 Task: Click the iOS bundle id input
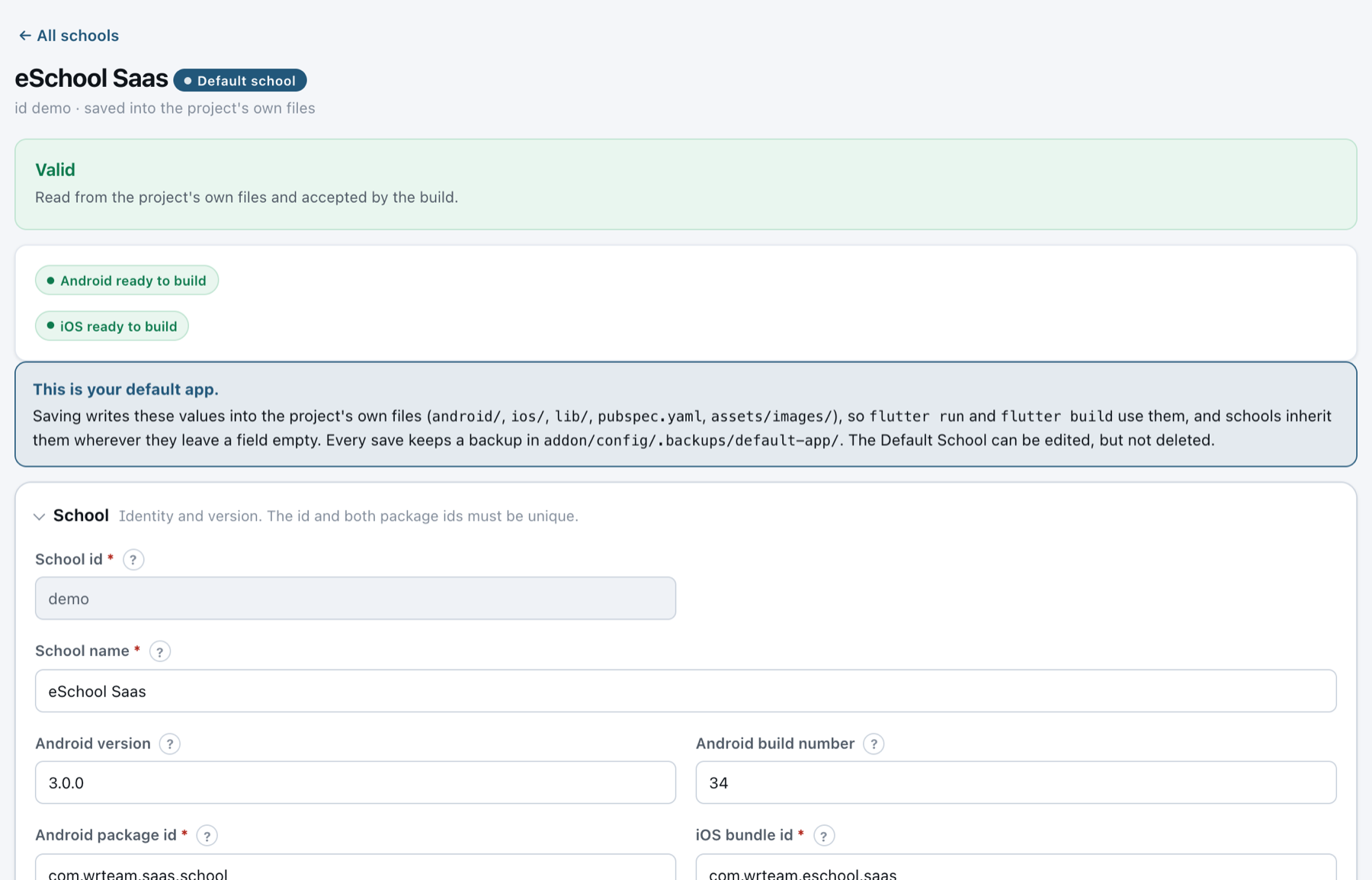(1015, 867)
